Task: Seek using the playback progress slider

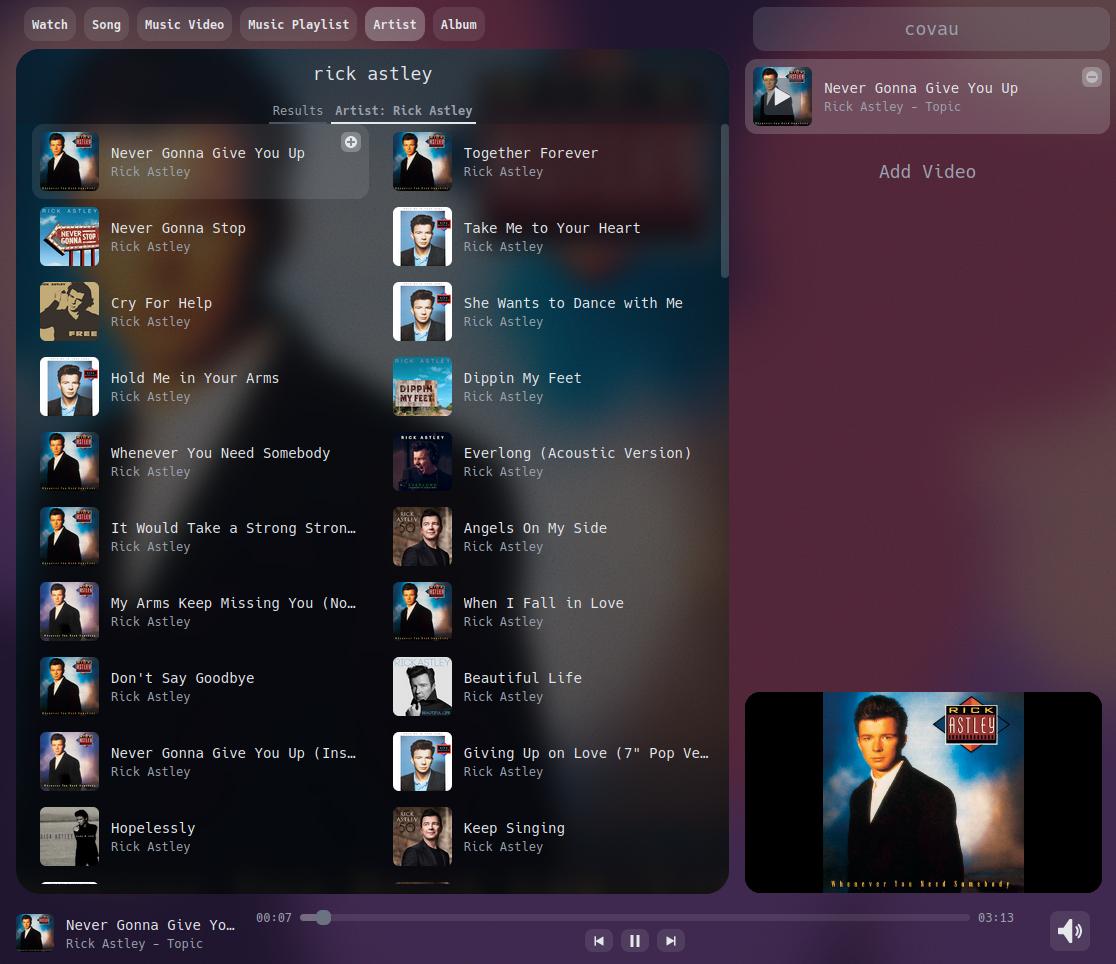Action: click(x=635, y=918)
